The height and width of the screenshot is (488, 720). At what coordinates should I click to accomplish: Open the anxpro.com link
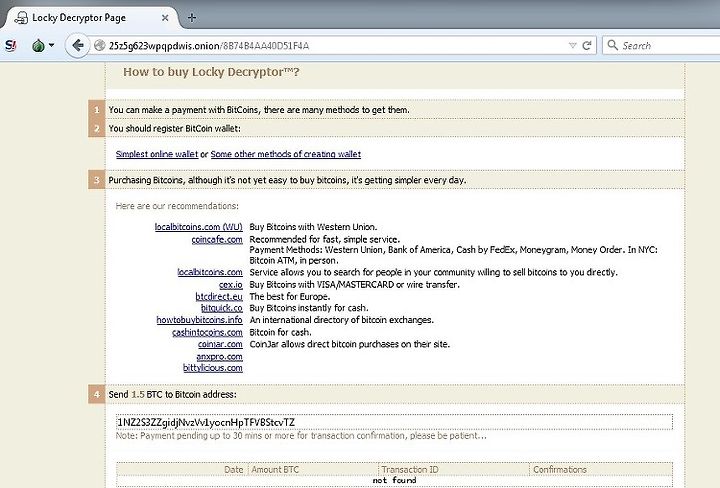[x=219, y=357]
